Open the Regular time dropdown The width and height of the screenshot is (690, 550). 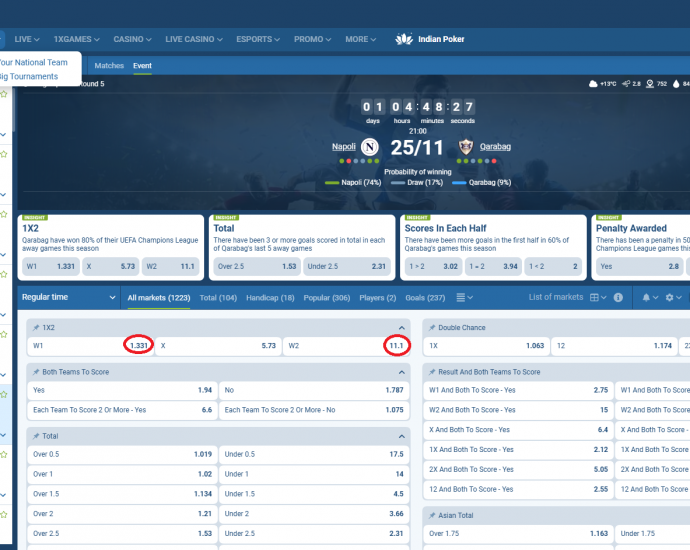(x=69, y=297)
